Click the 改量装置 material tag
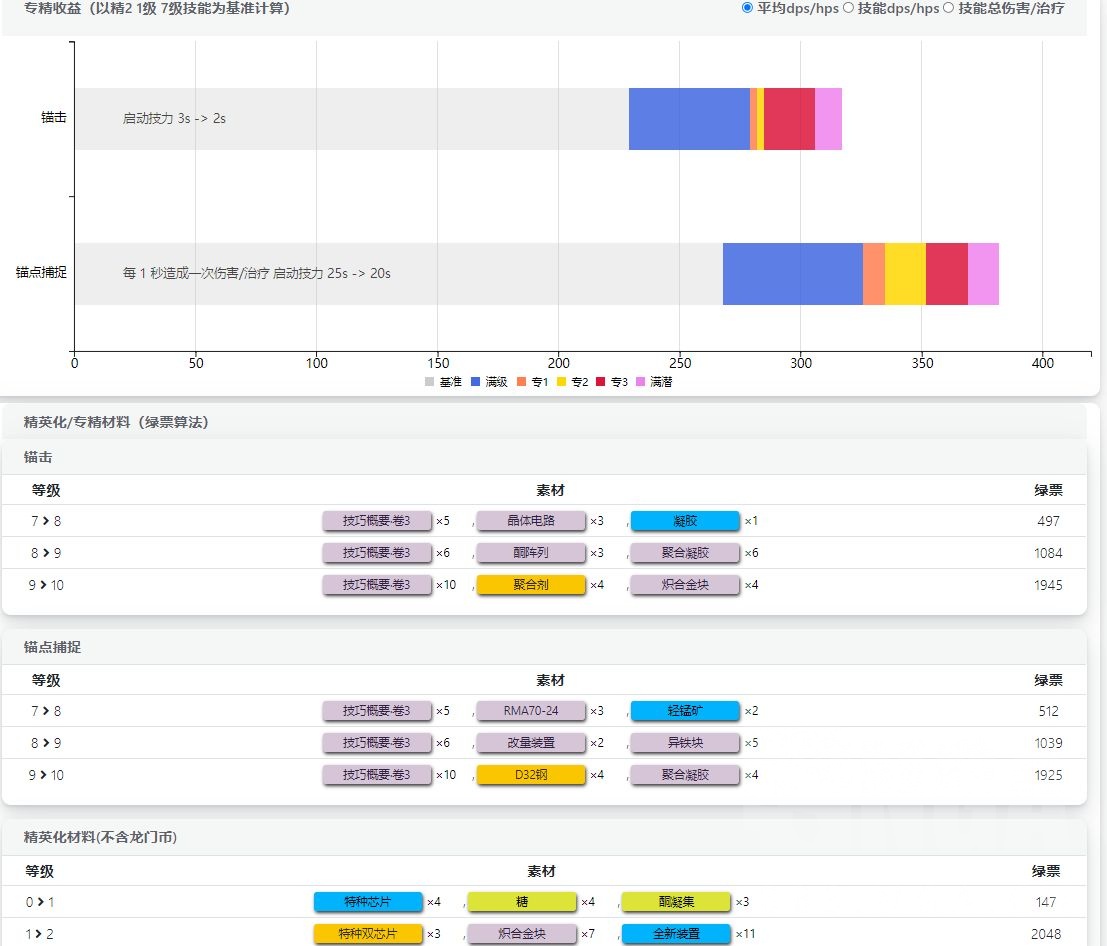 click(531, 743)
